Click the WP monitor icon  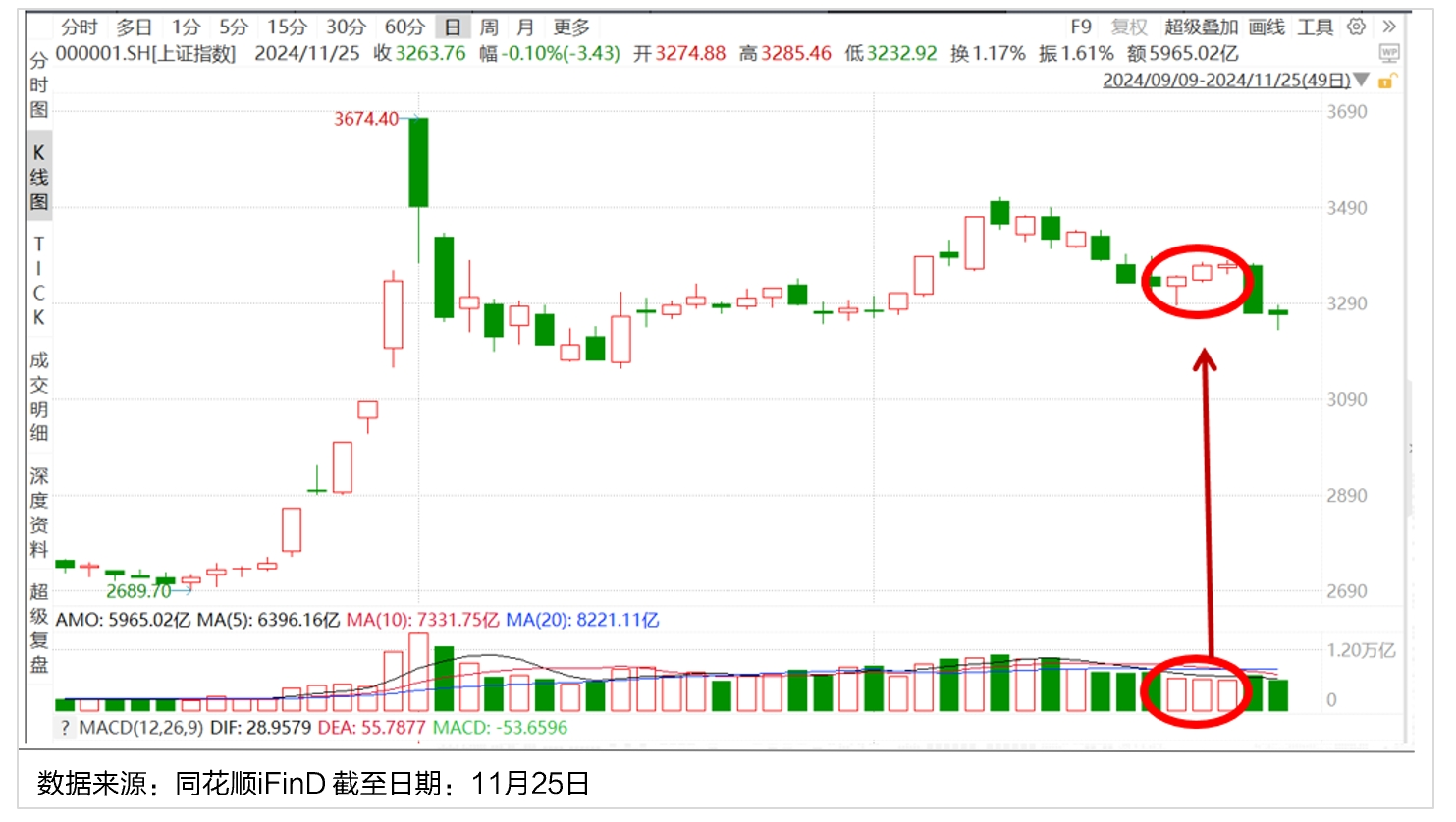1389,53
